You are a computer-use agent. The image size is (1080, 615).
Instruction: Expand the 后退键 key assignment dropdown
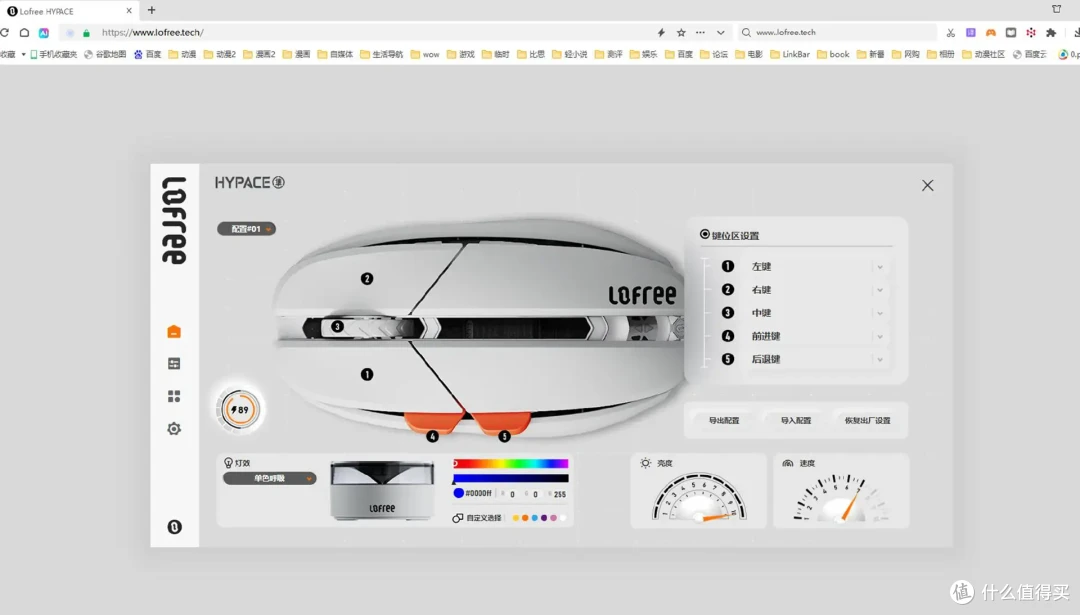(x=880, y=359)
